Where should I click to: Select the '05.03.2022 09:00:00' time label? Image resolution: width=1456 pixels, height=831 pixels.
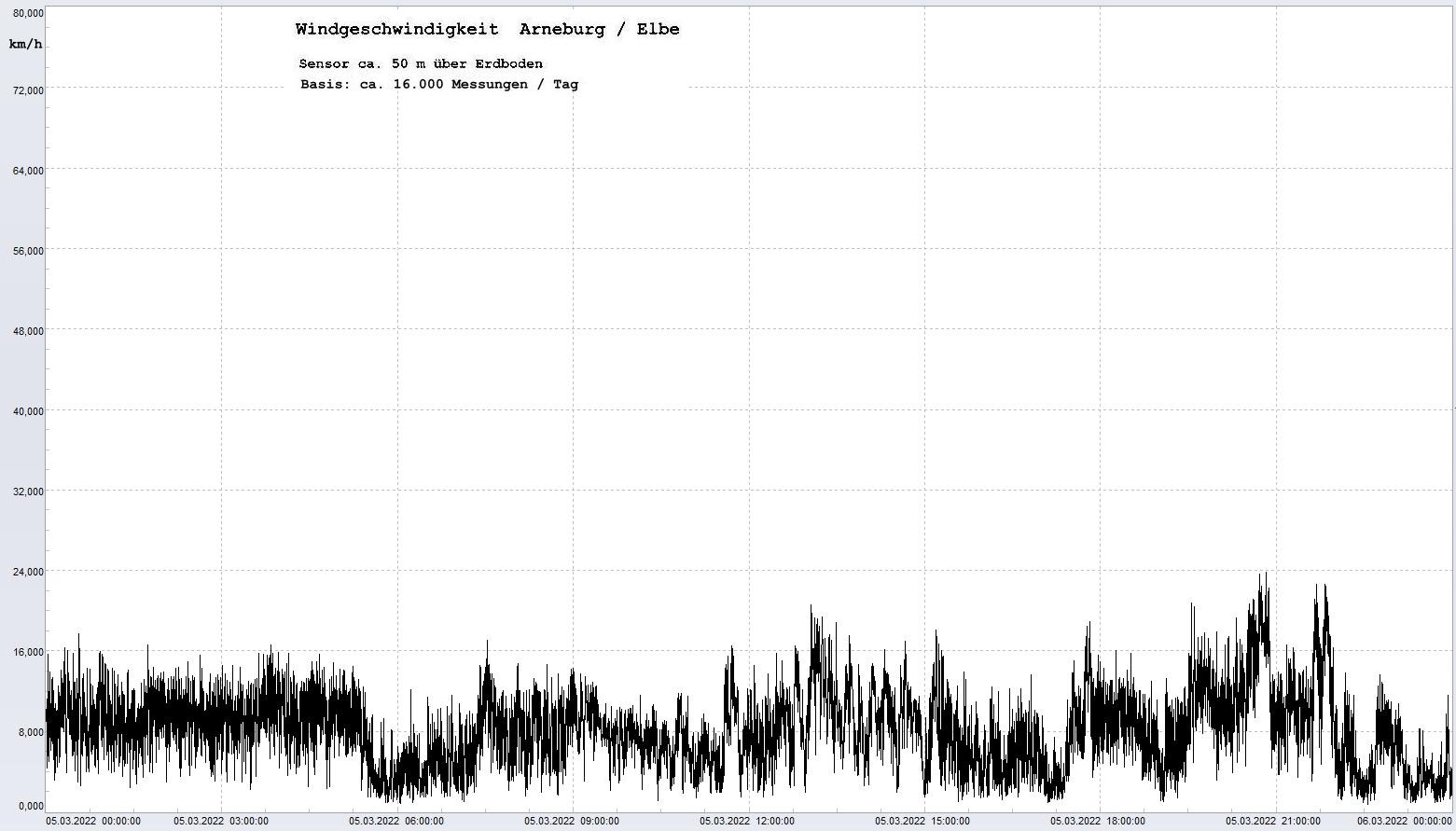pos(571,822)
